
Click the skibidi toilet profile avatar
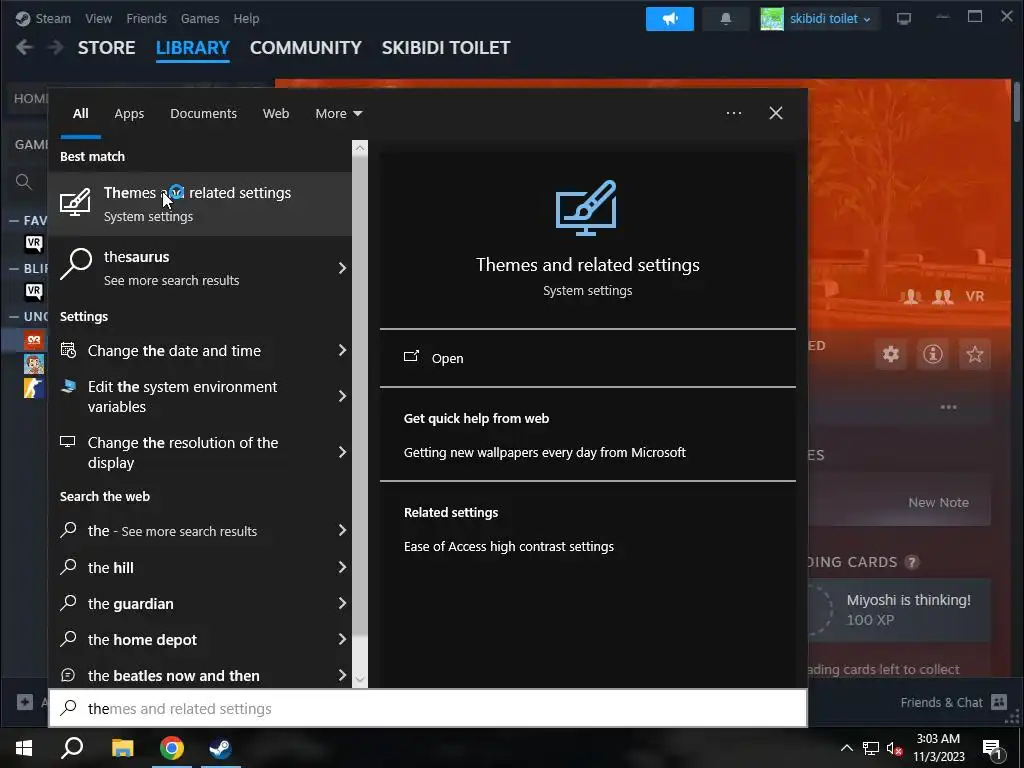pyautogui.click(x=772, y=19)
